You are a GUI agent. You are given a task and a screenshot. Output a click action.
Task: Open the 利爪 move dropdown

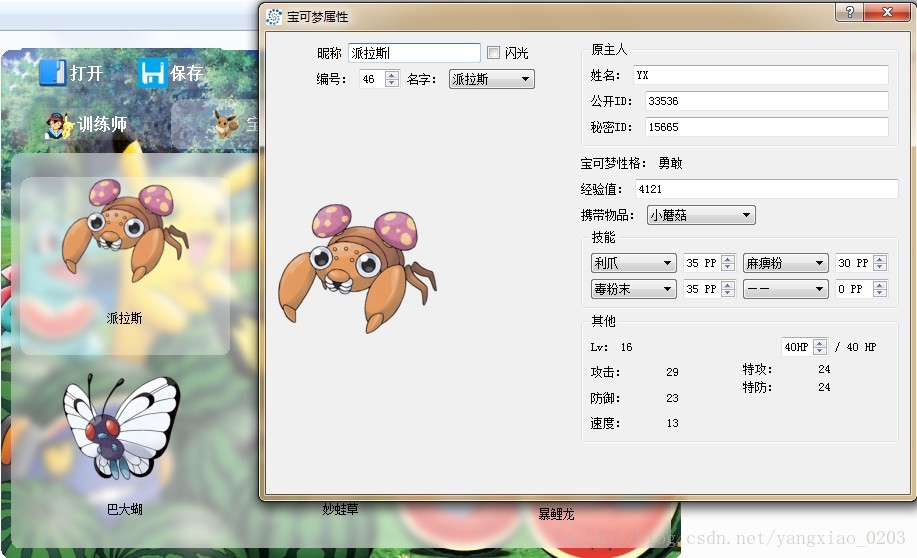(x=633, y=263)
